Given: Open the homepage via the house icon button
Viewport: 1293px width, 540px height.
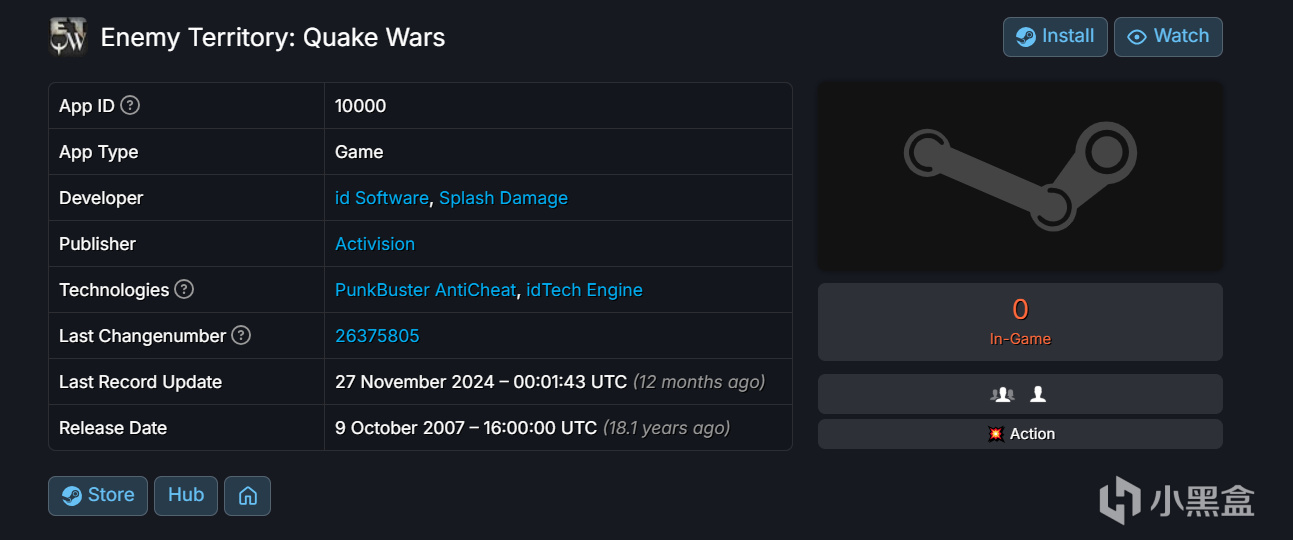Looking at the screenshot, I should pos(247,496).
